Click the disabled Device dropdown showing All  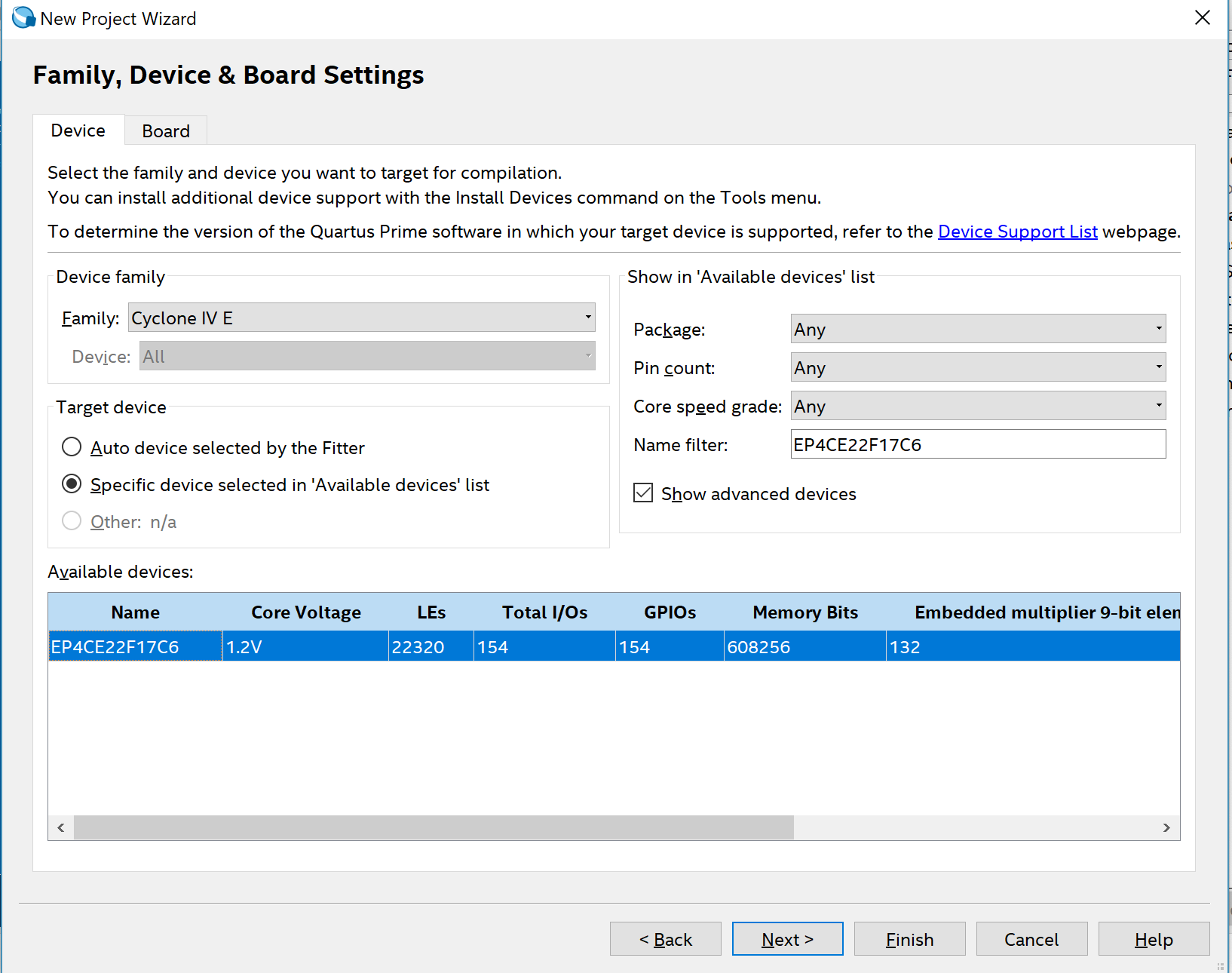367,356
